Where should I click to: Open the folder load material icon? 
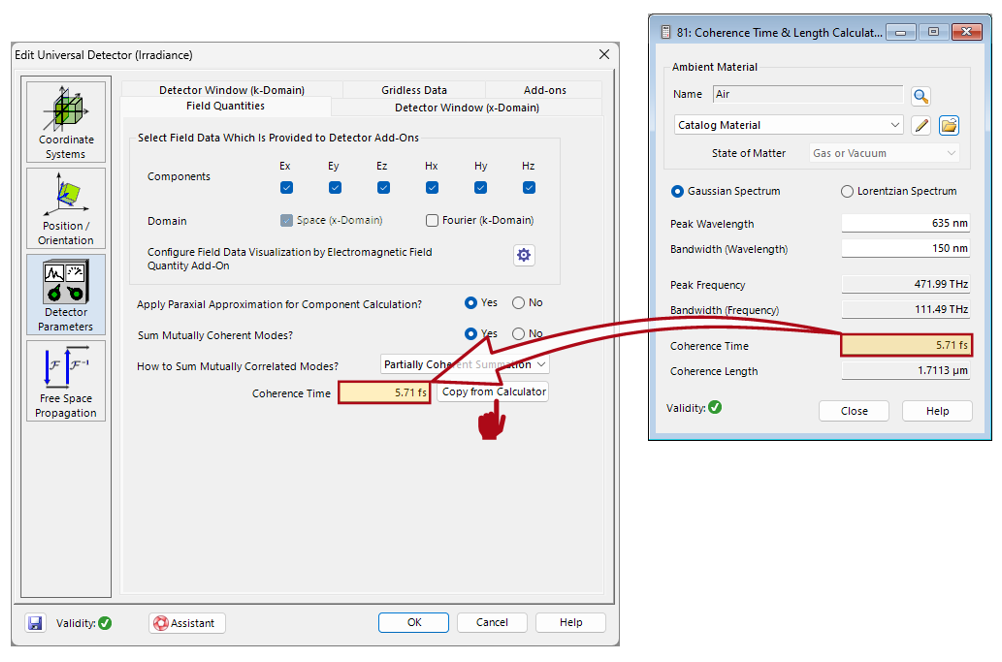point(949,125)
